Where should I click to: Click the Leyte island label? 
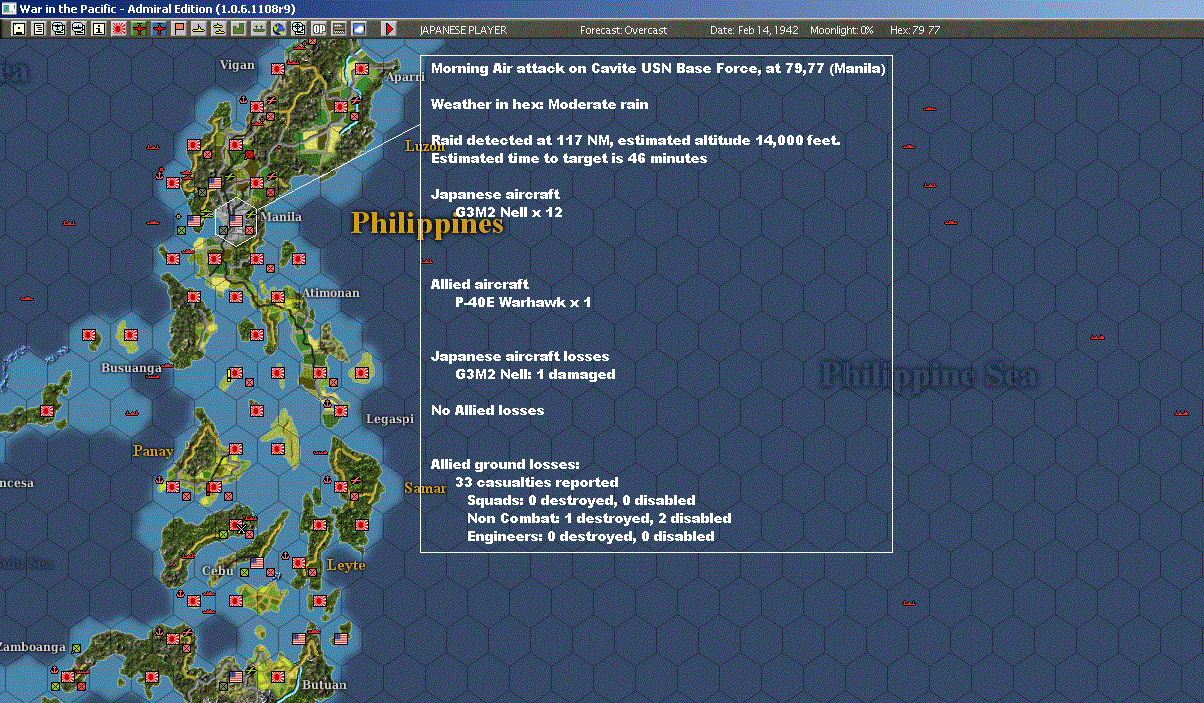click(346, 566)
